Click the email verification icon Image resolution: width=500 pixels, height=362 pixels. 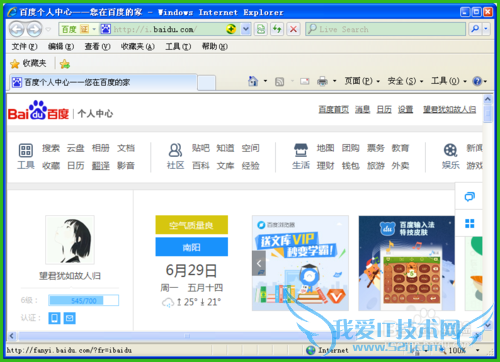pyautogui.click(x=70, y=318)
